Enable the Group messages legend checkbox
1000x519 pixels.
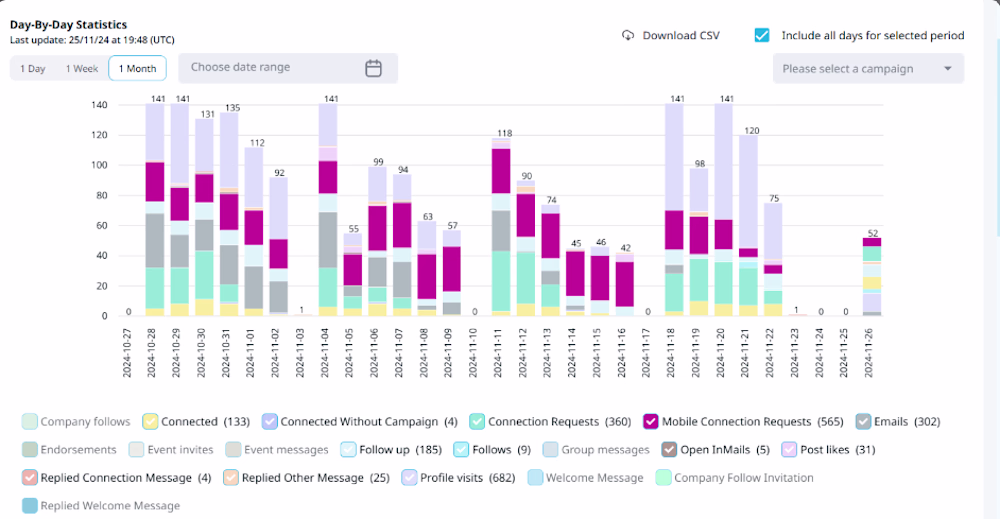pyautogui.click(x=550, y=450)
